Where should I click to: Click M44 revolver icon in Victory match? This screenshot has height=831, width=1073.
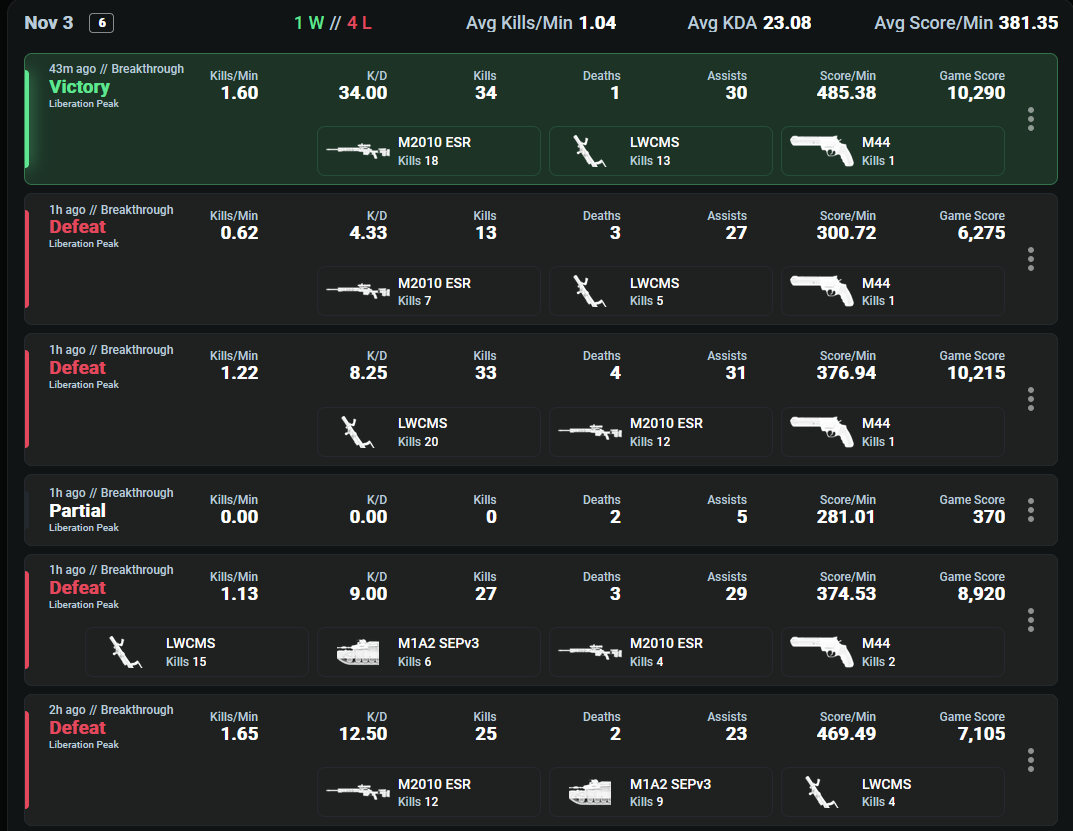[822, 151]
